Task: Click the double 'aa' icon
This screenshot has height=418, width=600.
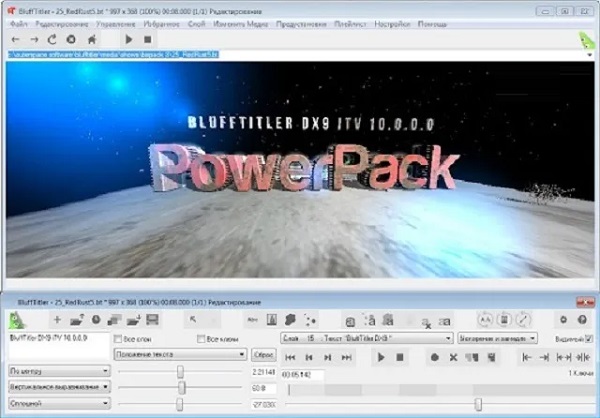Action: tap(444, 322)
